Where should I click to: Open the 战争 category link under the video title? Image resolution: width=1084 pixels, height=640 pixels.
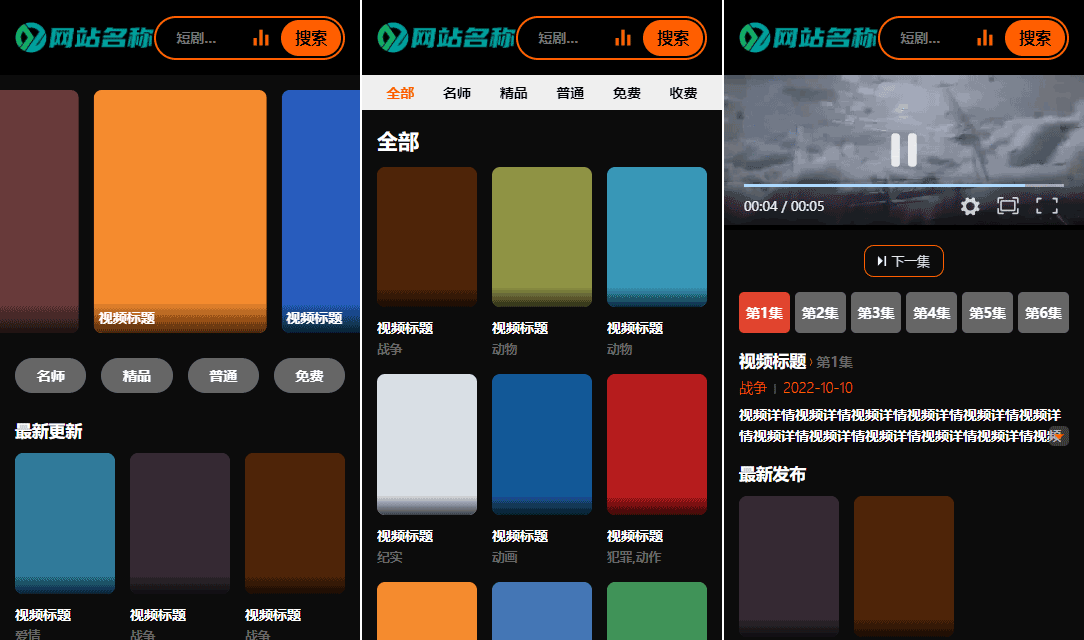(x=753, y=388)
